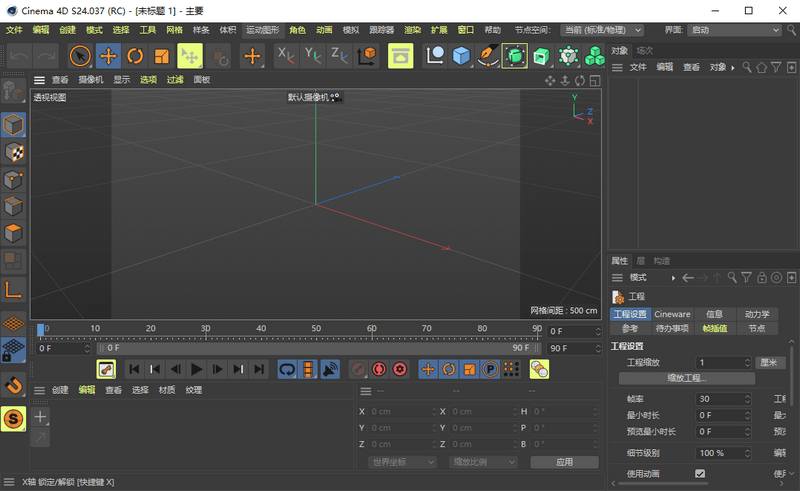Open viewport Cameras menu

(91, 80)
